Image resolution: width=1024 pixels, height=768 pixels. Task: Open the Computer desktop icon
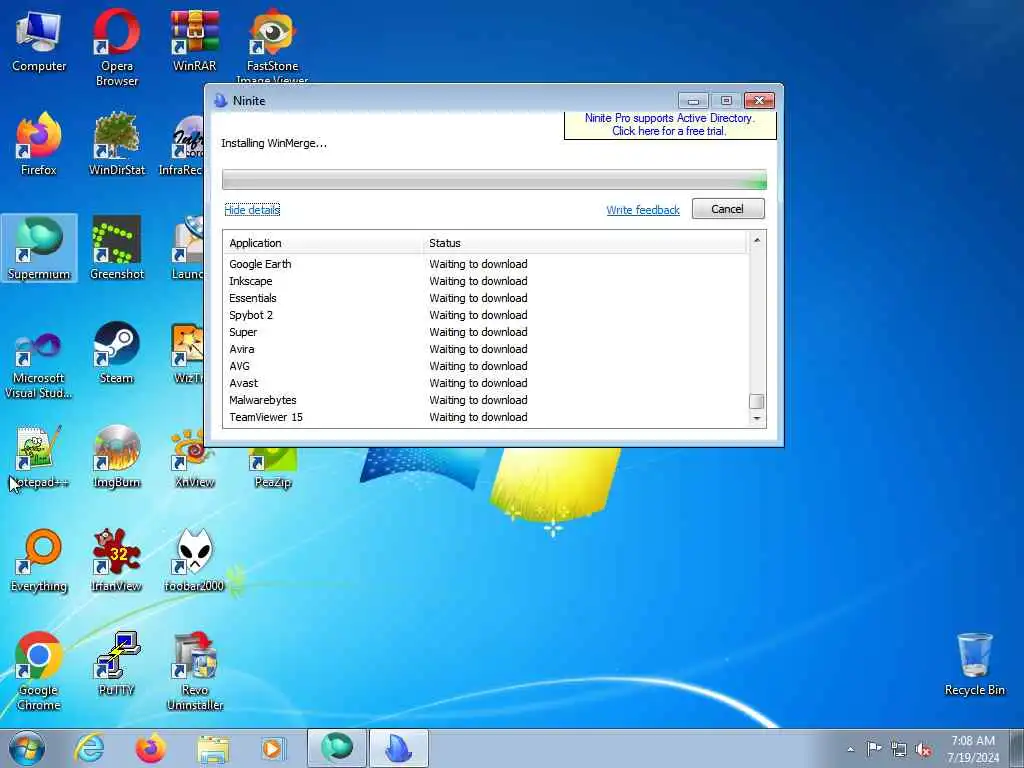[x=39, y=40]
